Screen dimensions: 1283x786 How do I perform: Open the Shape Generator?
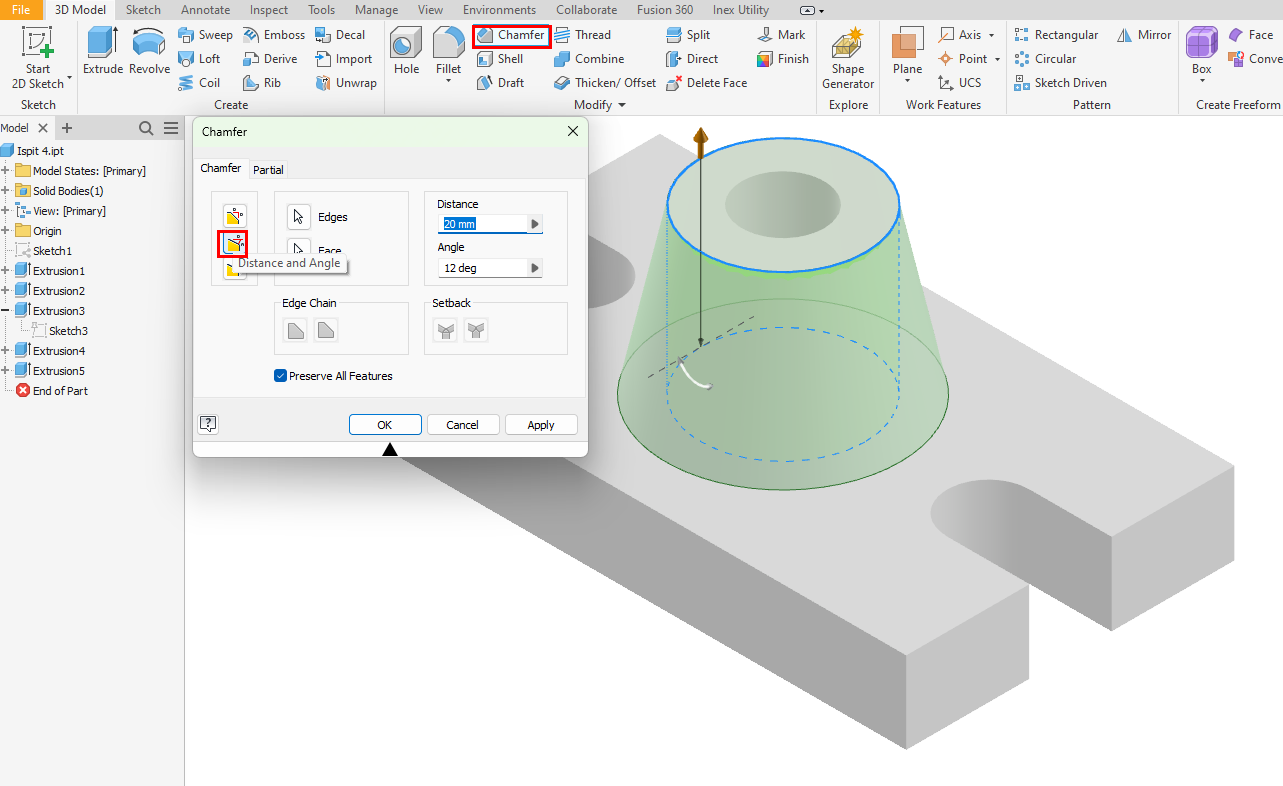[848, 58]
